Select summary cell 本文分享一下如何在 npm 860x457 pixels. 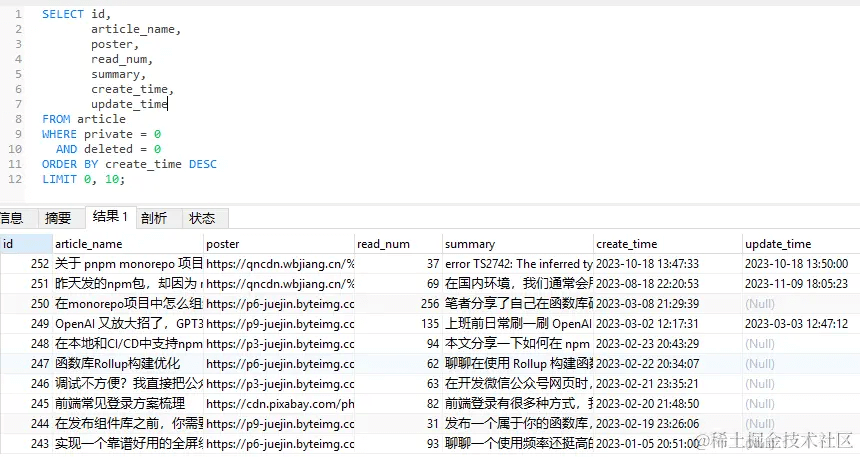click(518, 344)
